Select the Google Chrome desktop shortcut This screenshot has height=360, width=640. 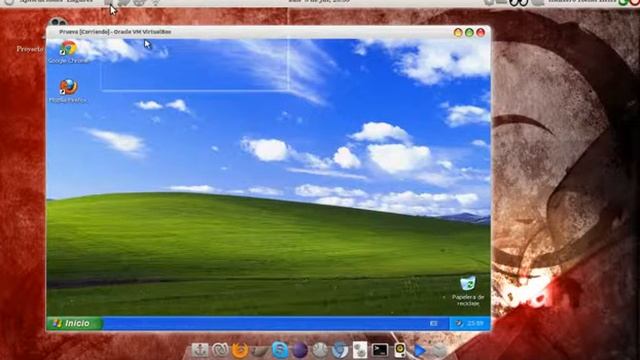[68, 52]
